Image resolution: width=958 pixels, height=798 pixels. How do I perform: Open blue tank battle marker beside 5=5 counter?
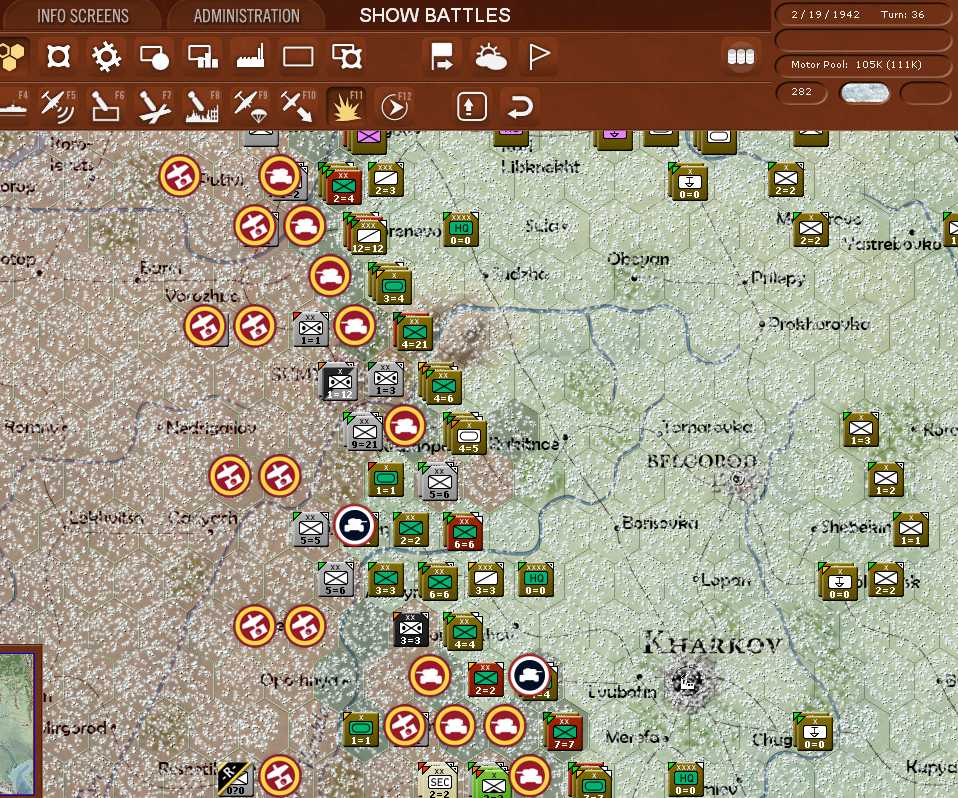click(x=354, y=524)
